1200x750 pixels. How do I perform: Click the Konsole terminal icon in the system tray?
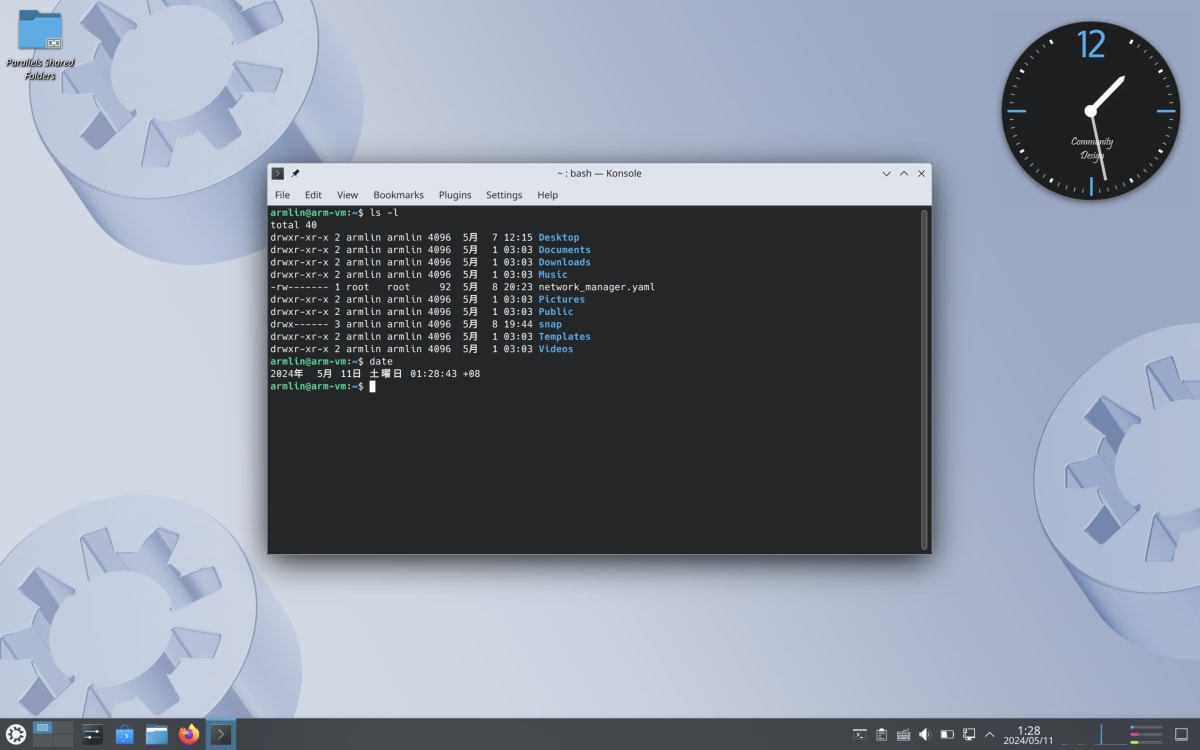click(859, 735)
